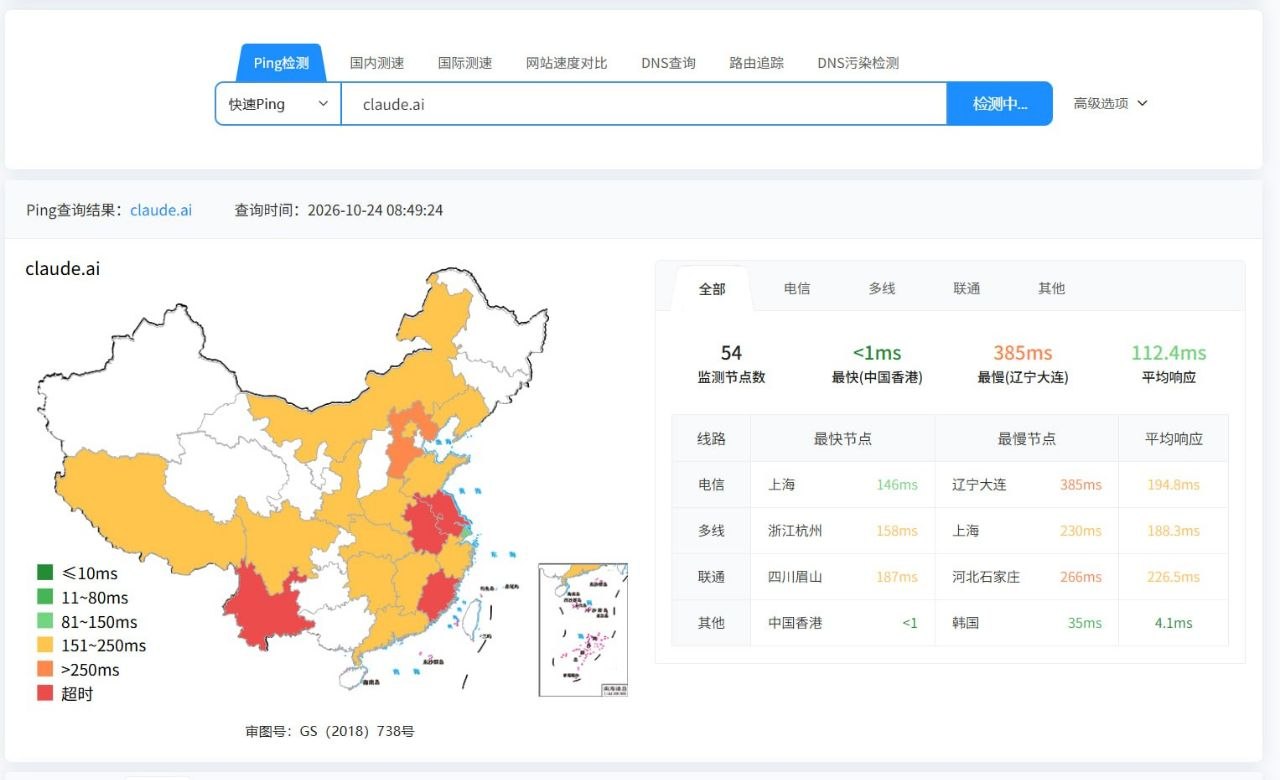Click the 上海 146ms fastest node cell
This screenshot has height=780, width=1280.
[x=843, y=484]
